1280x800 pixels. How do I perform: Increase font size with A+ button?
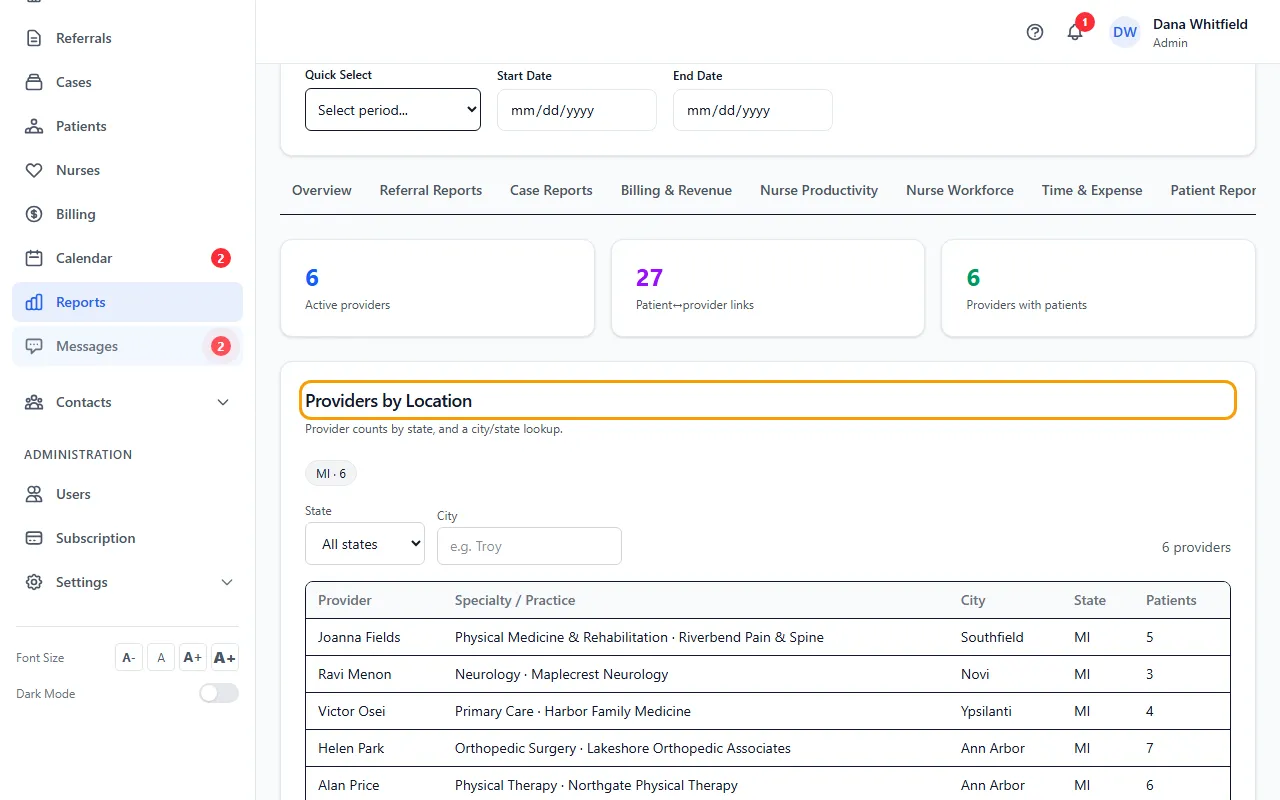click(193, 657)
